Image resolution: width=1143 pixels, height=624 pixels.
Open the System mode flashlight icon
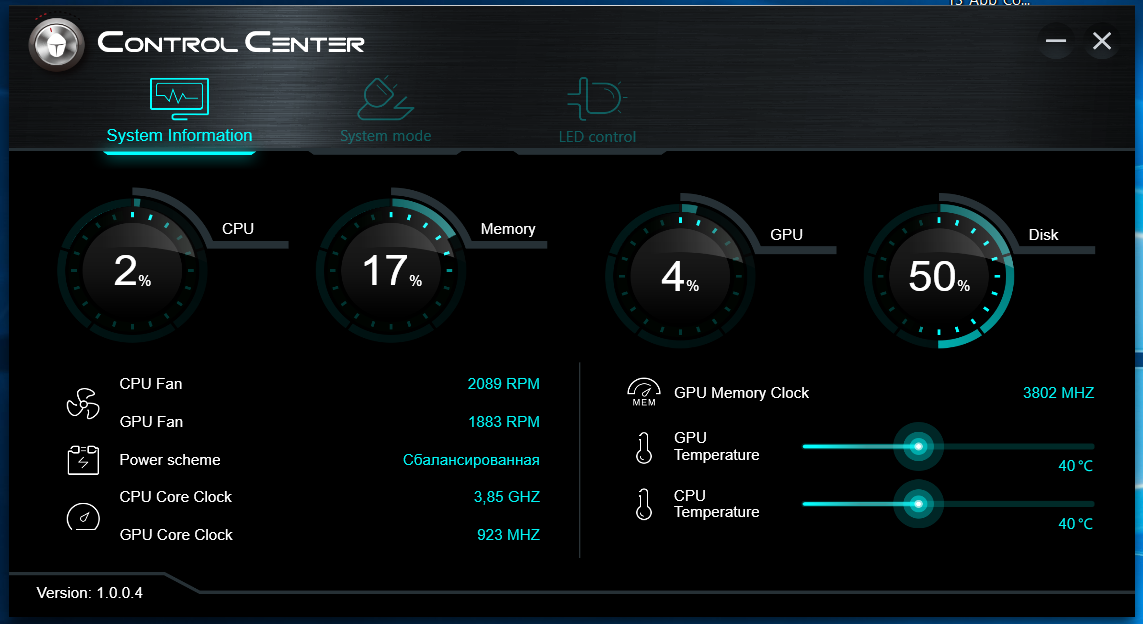[385, 99]
